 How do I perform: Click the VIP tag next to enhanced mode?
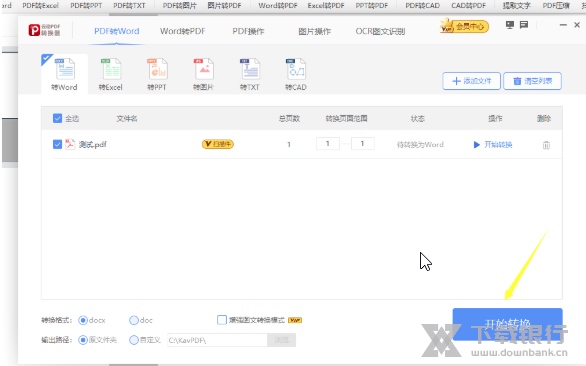coord(295,320)
